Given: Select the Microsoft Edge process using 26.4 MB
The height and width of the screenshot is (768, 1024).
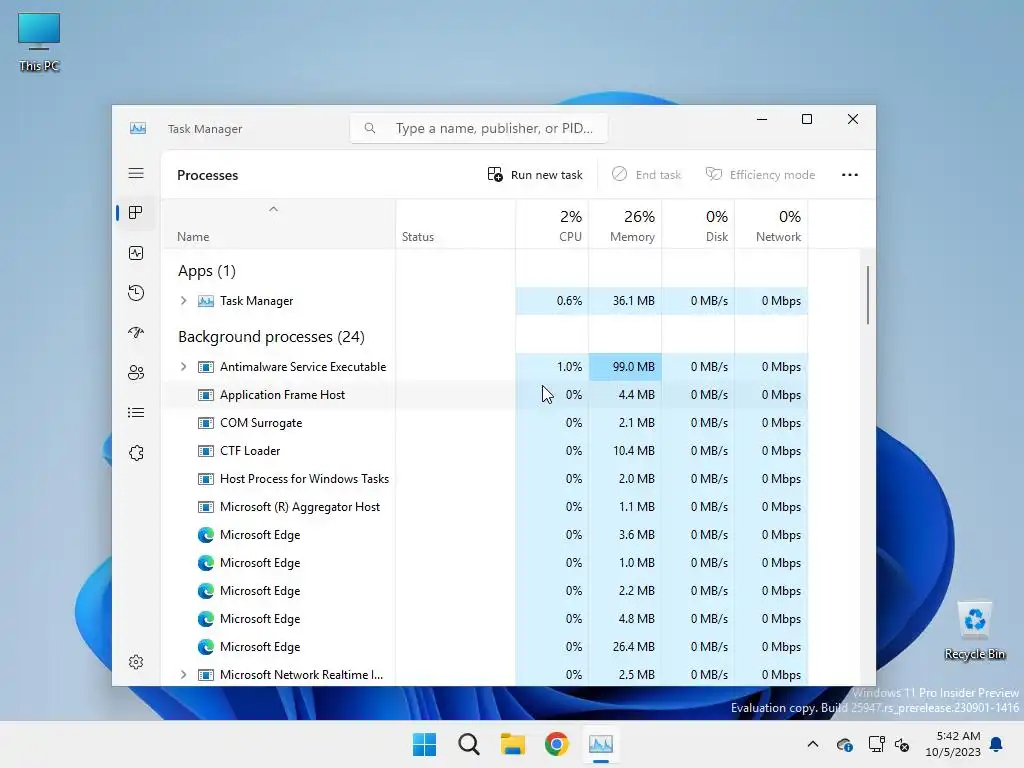Looking at the screenshot, I should click(x=485, y=647).
